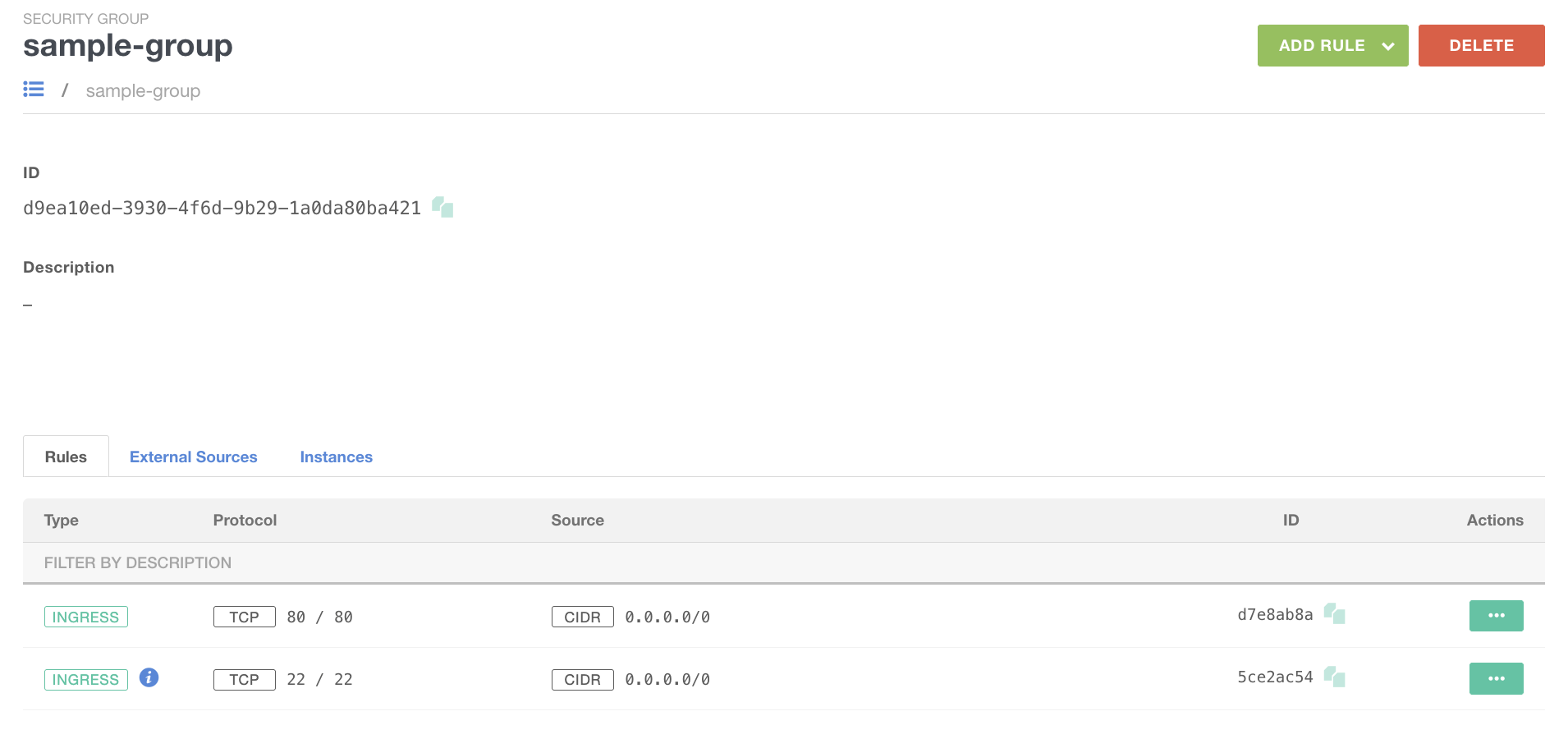This screenshot has height=739, width=1568.
Task: Copy rule ID 5ce2ac54
Action: point(1334,677)
